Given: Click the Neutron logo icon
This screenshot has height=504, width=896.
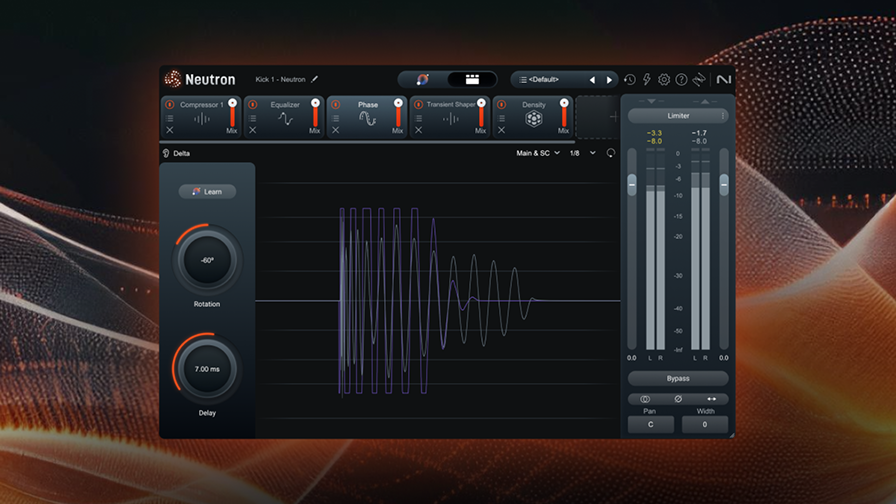Looking at the screenshot, I should point(173,79).
